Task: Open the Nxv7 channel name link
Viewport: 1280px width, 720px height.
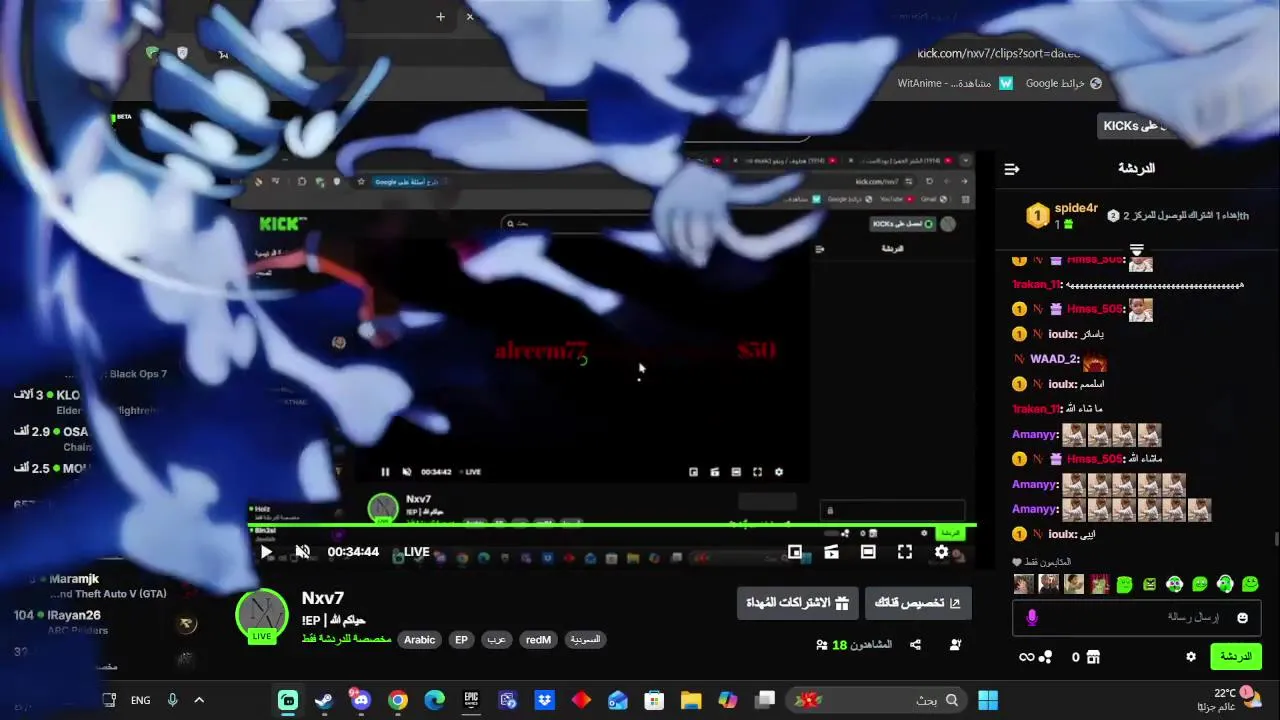Action: click(x=323, y=598)
